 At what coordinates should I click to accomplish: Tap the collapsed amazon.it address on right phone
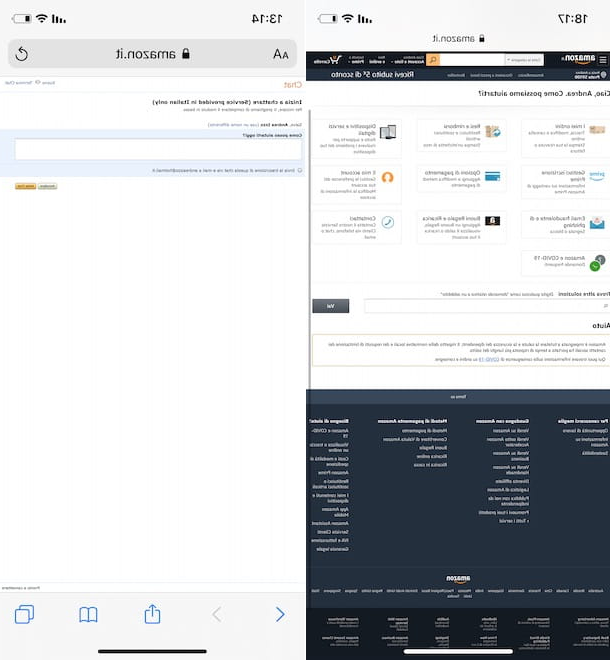point(458,38)
